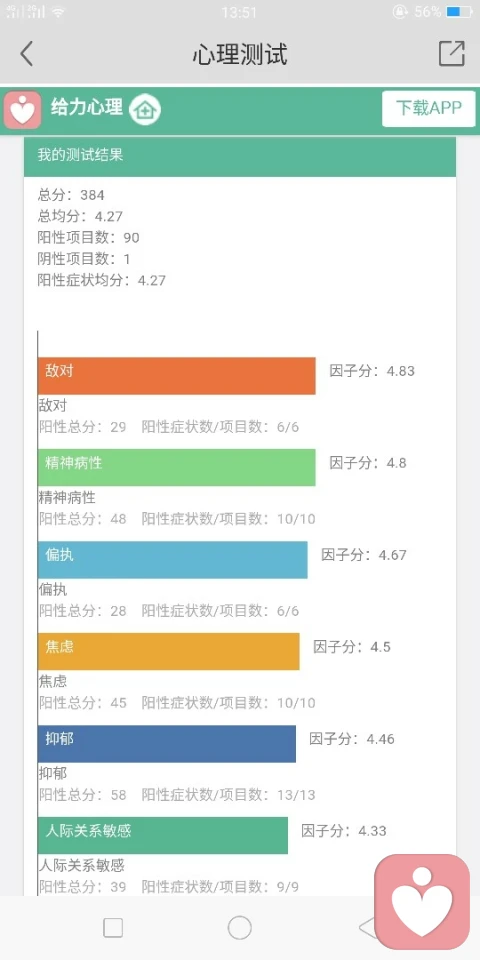Tap the floating pink heart icon
The image size is (480, 960).
point(422,902)
